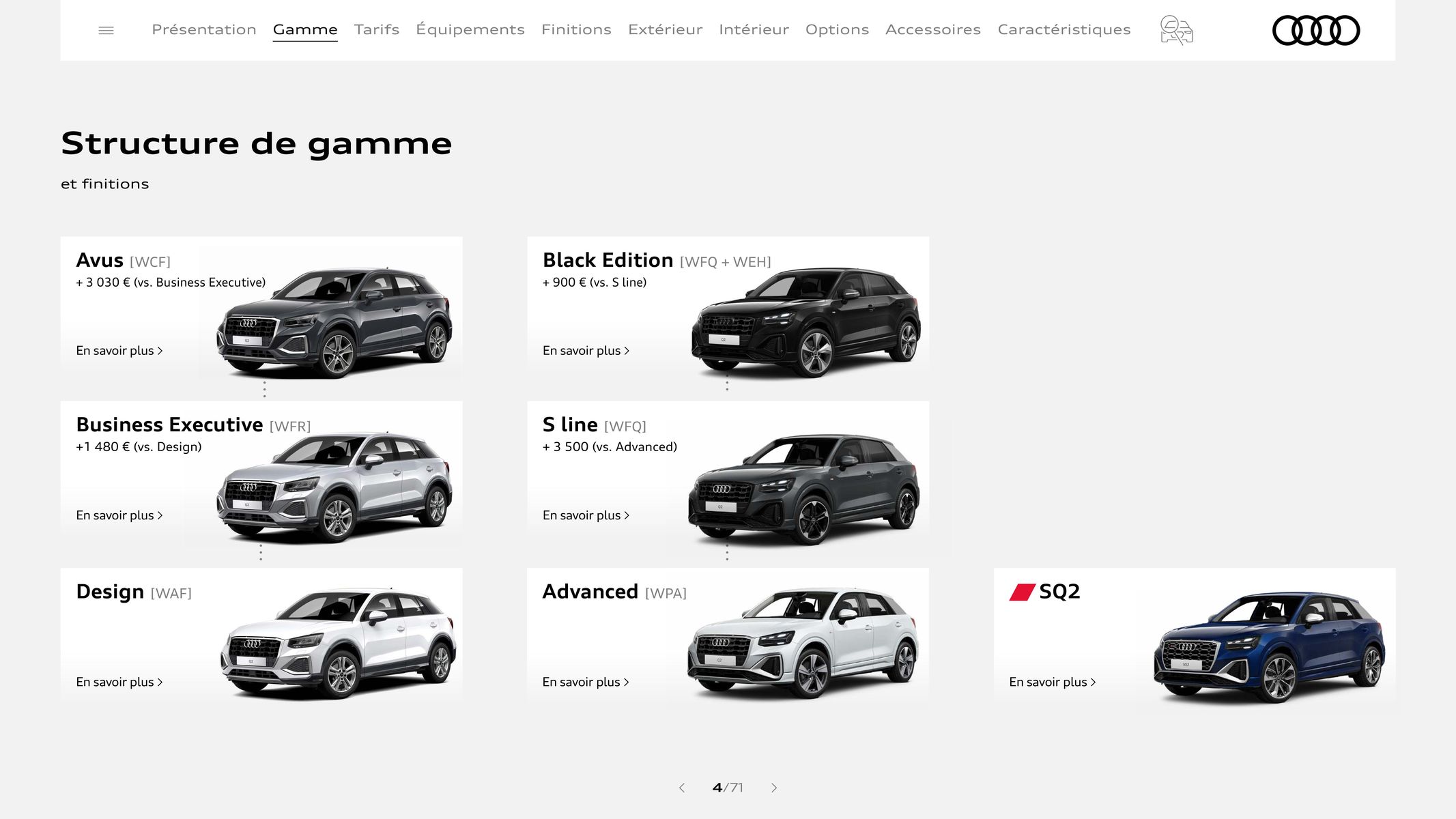Go to the Accessoires tab
This screenshot has height=819, width=1456.
click(933, 29)
